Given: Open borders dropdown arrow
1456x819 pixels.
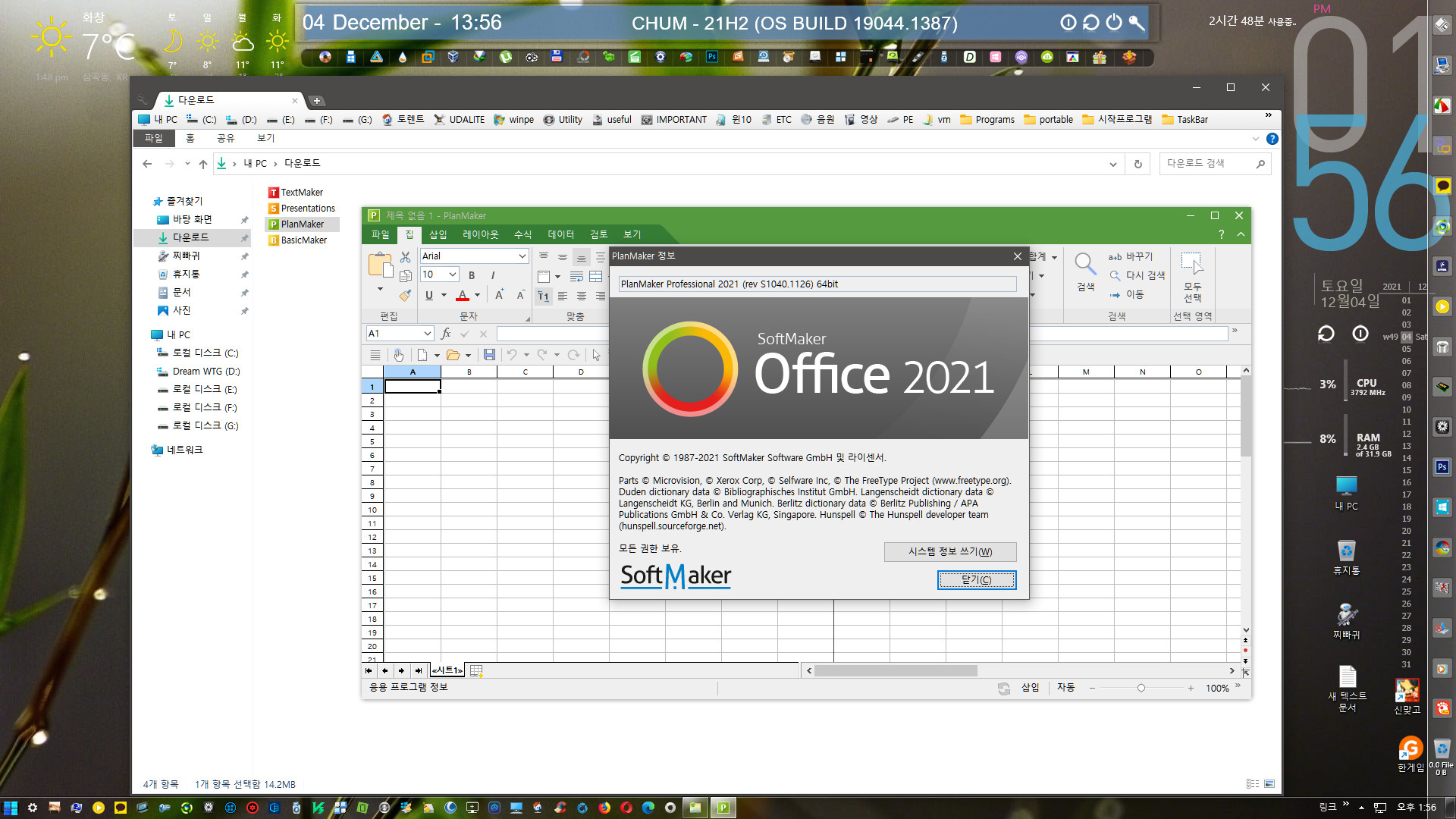Looking at the screenshot, I should [557, 276].
